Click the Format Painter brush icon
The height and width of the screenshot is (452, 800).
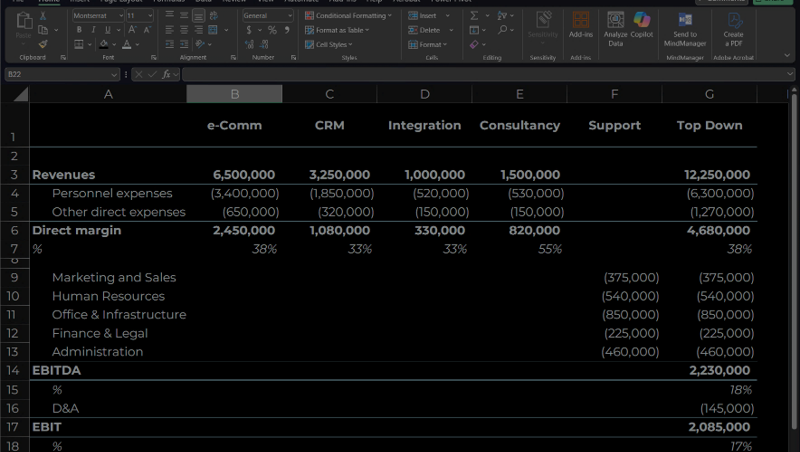point(43,44)
